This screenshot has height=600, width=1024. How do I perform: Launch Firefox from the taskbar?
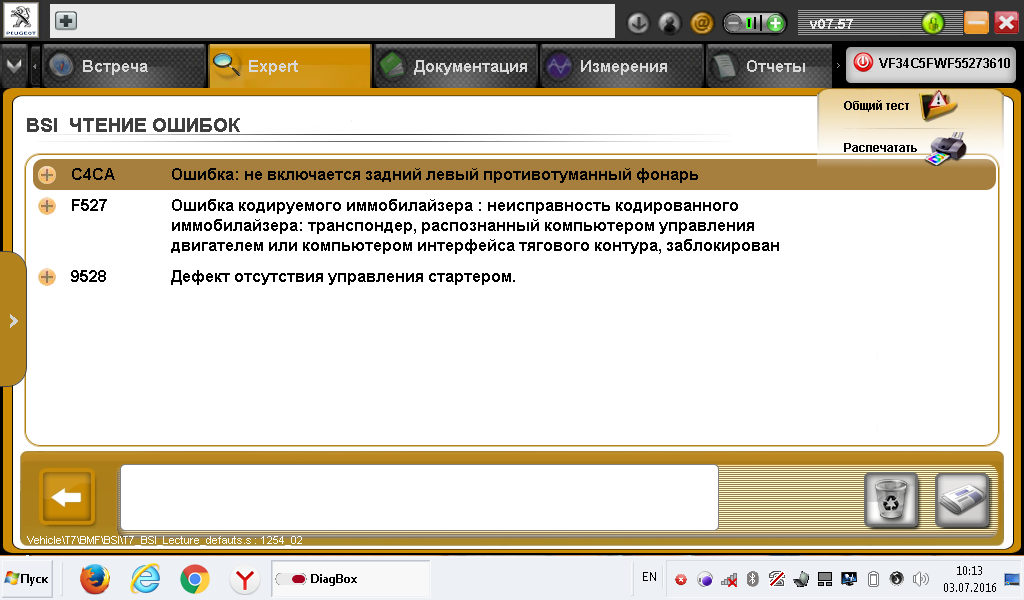(x=95, y=579)
